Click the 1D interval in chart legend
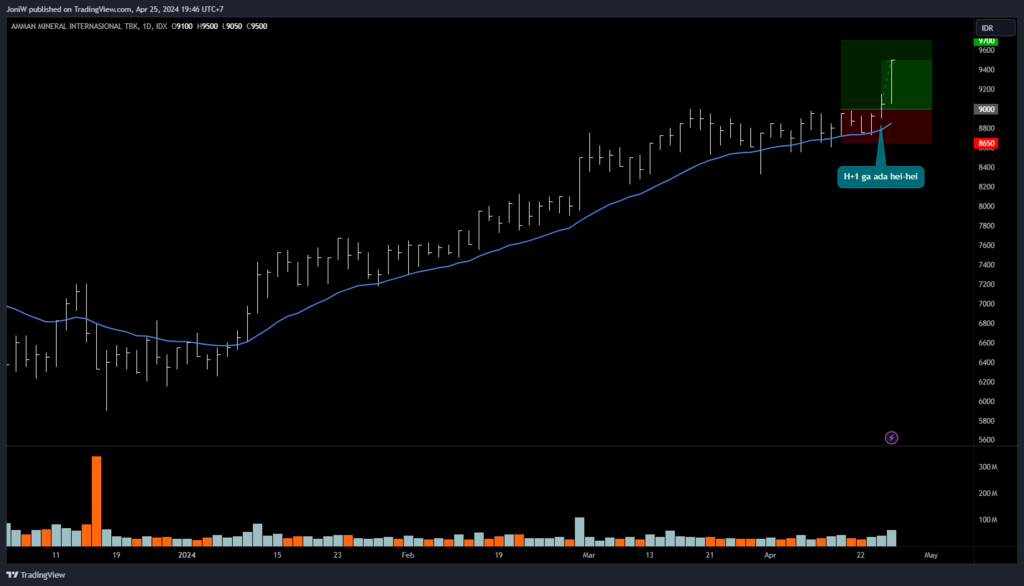Image resolution: width=1024 pixels, height=586 pixels. [137, 27]
